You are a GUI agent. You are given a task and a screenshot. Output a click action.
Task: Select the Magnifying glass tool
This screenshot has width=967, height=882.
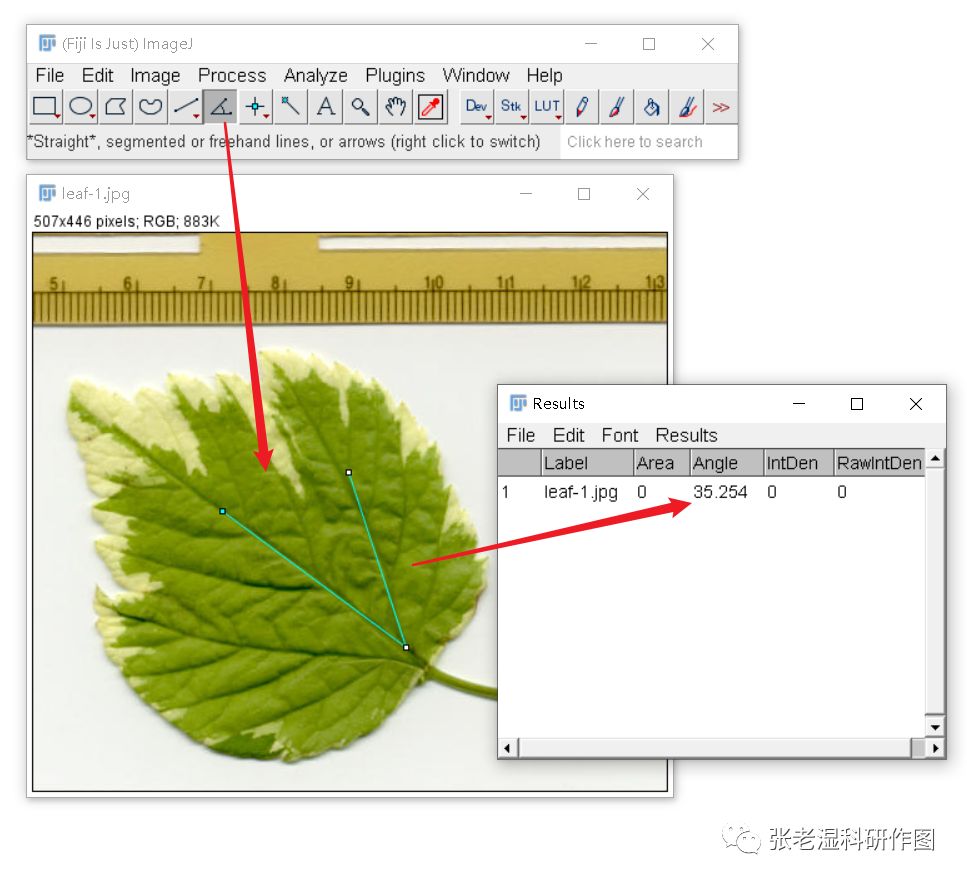coord(360,107)
